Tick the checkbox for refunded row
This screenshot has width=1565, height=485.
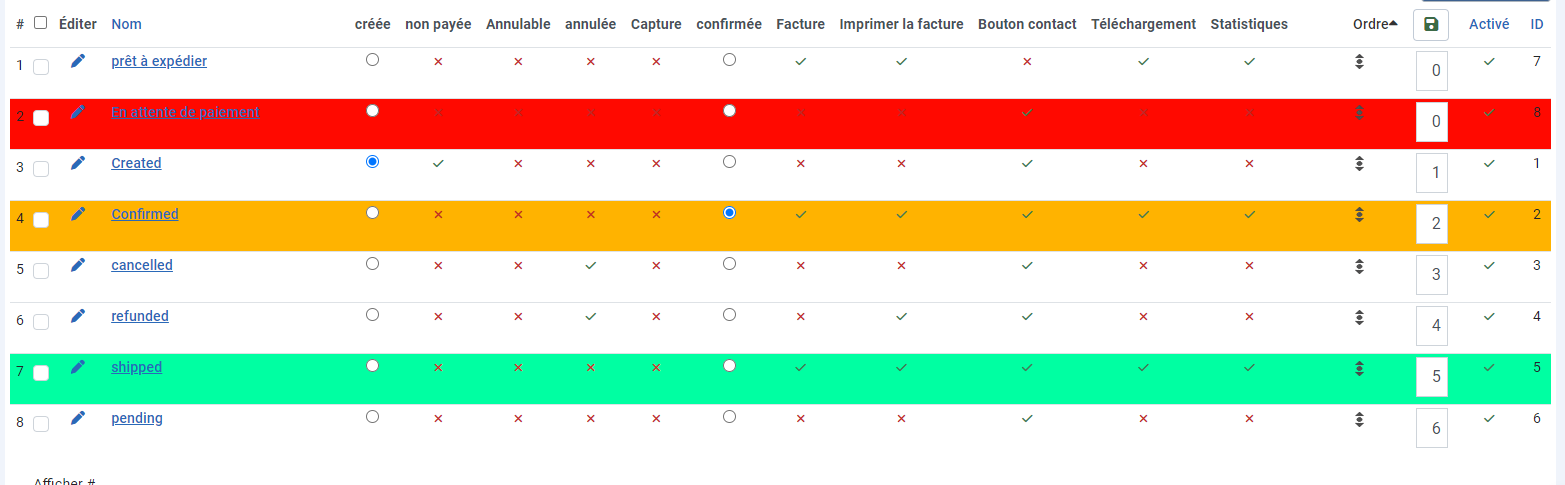pos(41,322)
